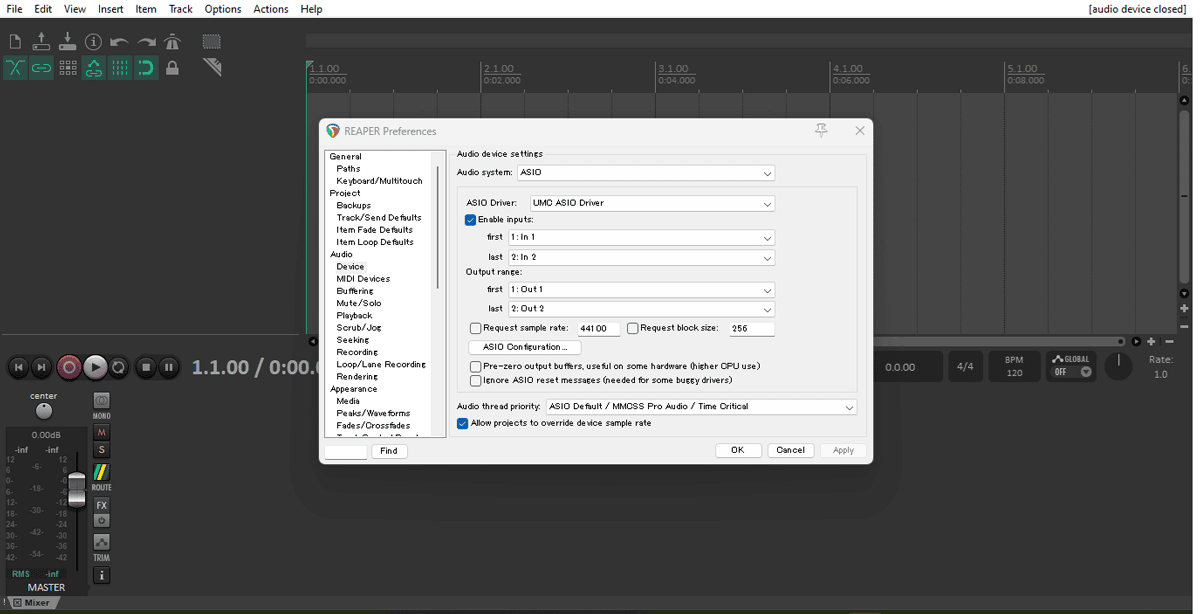1200x614 pixels.
Task: Mute the master track
Action: click(101, 433)
